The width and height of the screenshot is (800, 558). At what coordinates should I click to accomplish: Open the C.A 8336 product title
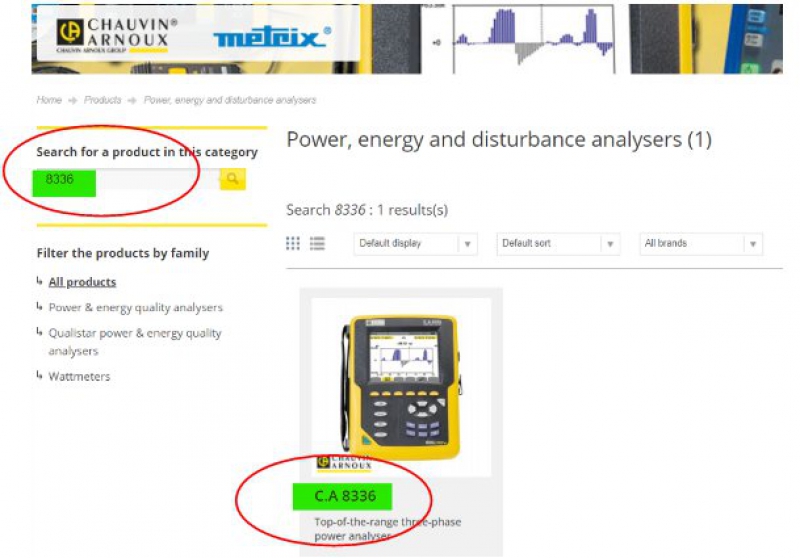pos(345,496)
